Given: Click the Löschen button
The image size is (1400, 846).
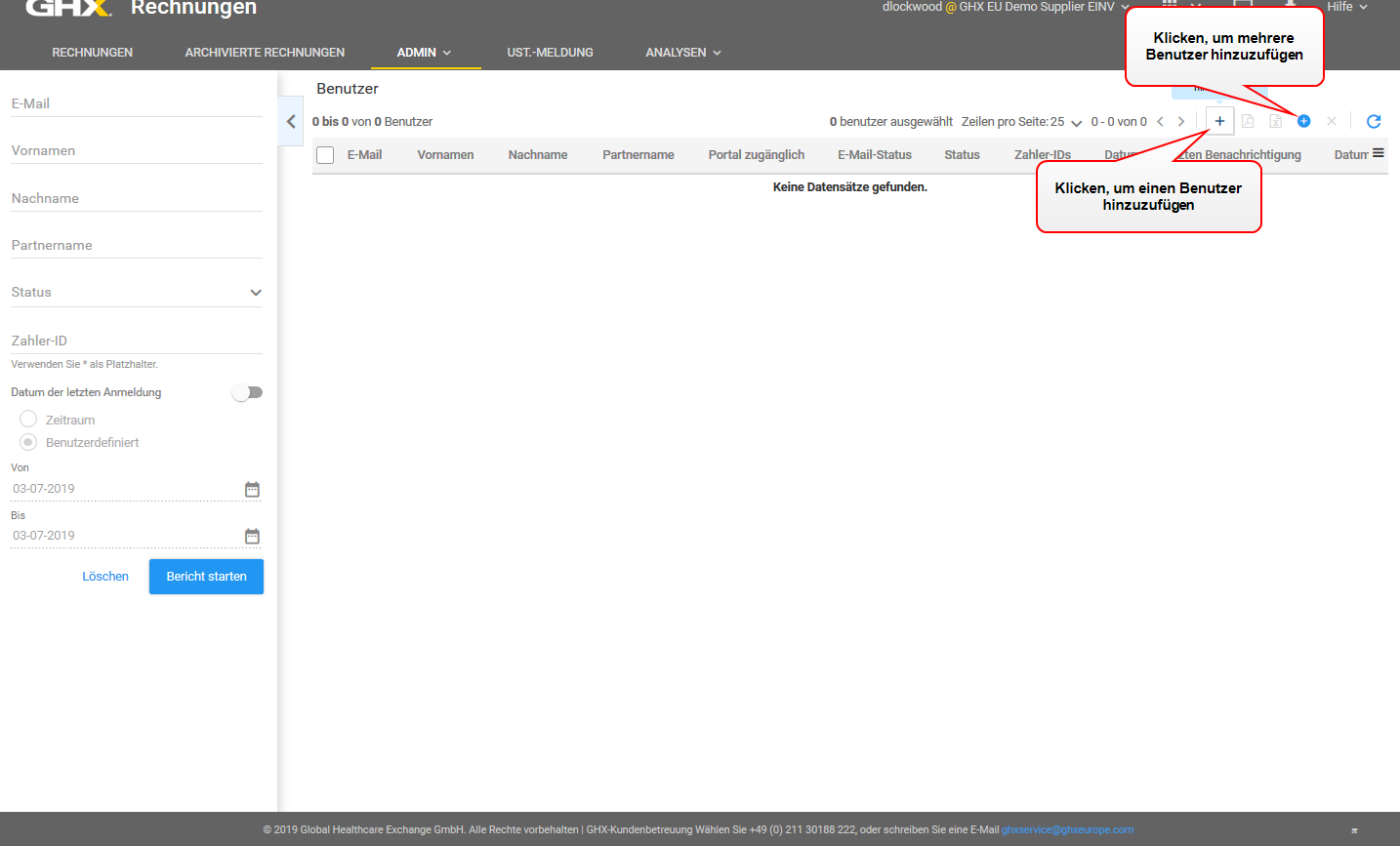Looking at the screenshot, I should [105, 577].
